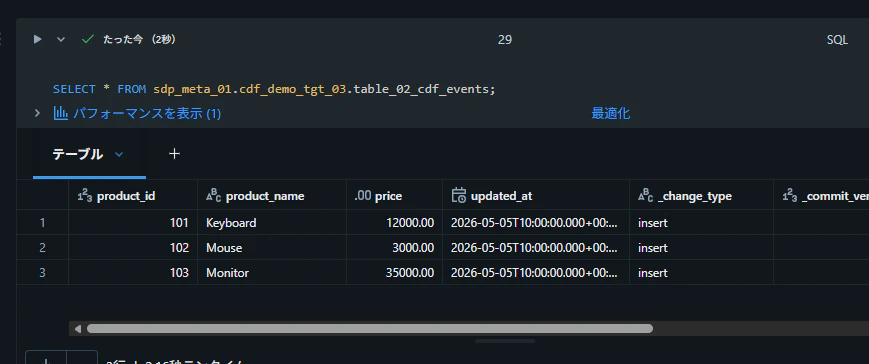The height and width of the screenshot is (364, 869).
Task: Click the SQL query text in the cell
Action: 274,89
